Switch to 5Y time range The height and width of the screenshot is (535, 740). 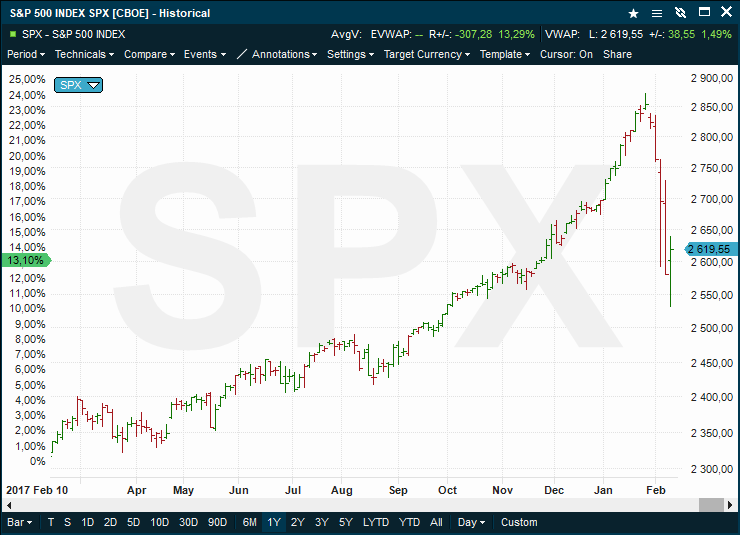point(345,522)
